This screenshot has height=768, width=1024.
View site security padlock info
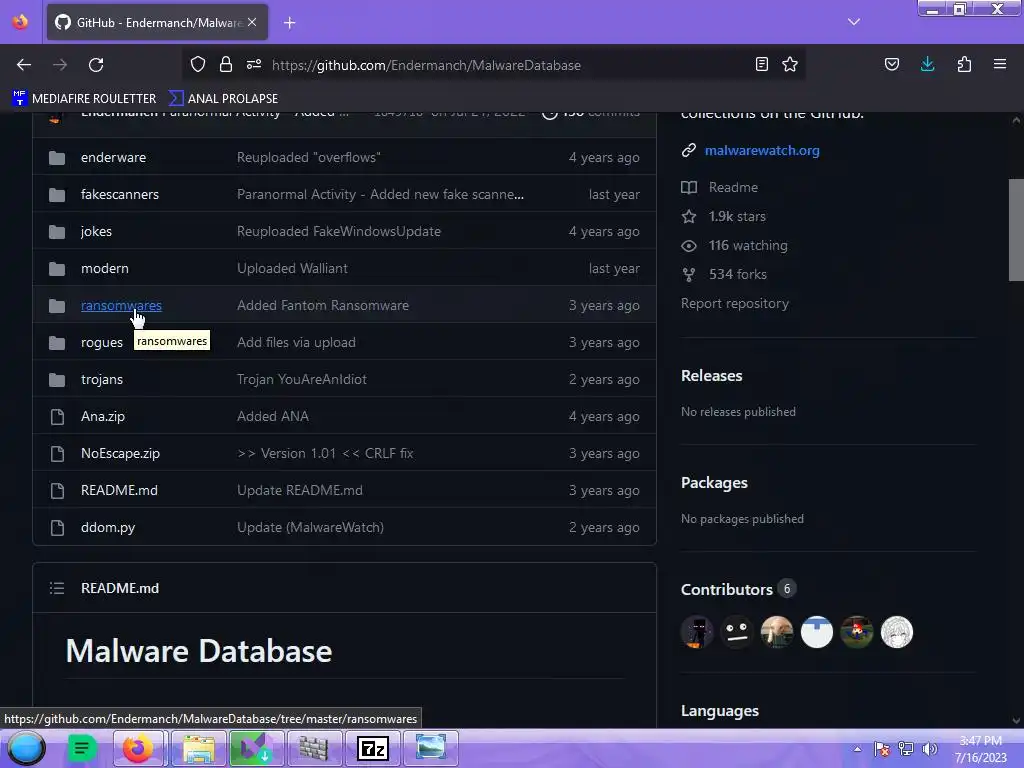(x=226, y=65)
